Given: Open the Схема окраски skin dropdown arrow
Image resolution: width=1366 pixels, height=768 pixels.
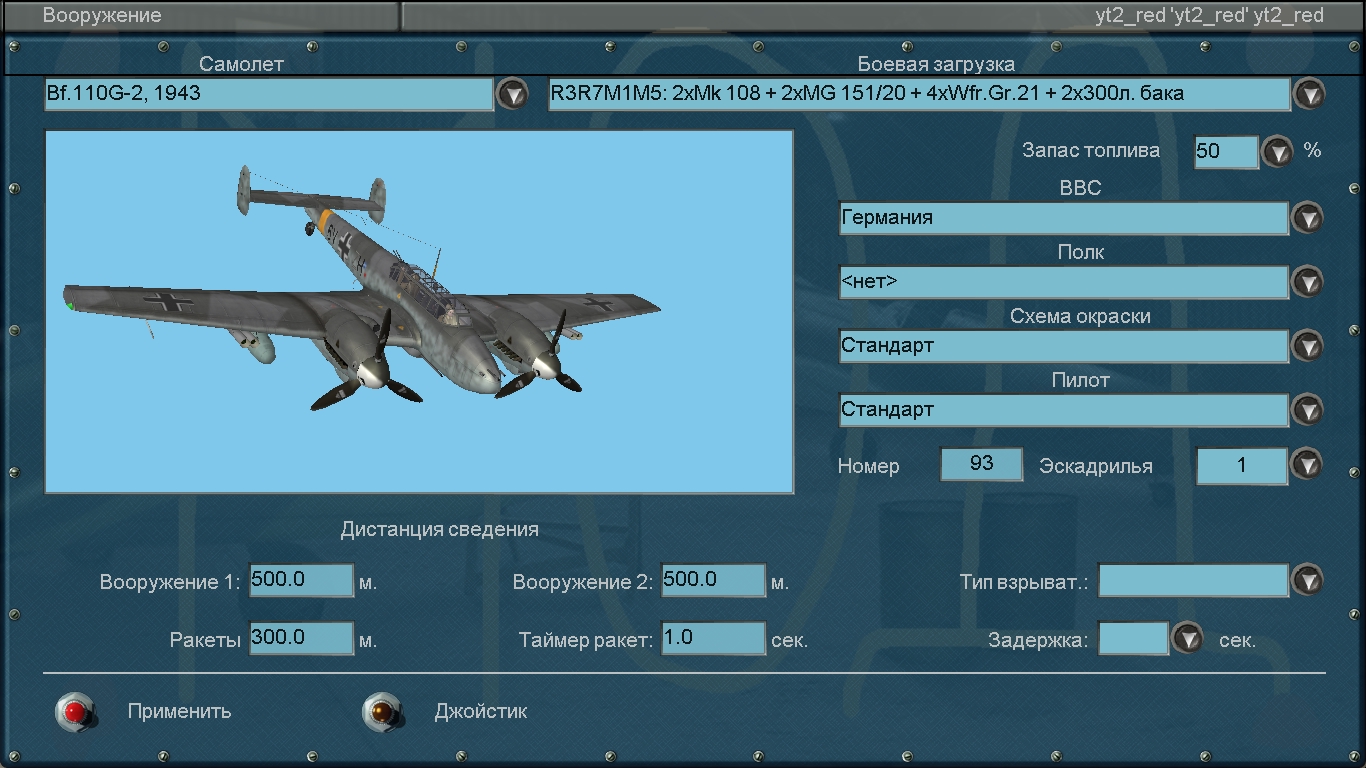Looking at the screenshot, I should pyautogui.click(x=1307, y=346).
